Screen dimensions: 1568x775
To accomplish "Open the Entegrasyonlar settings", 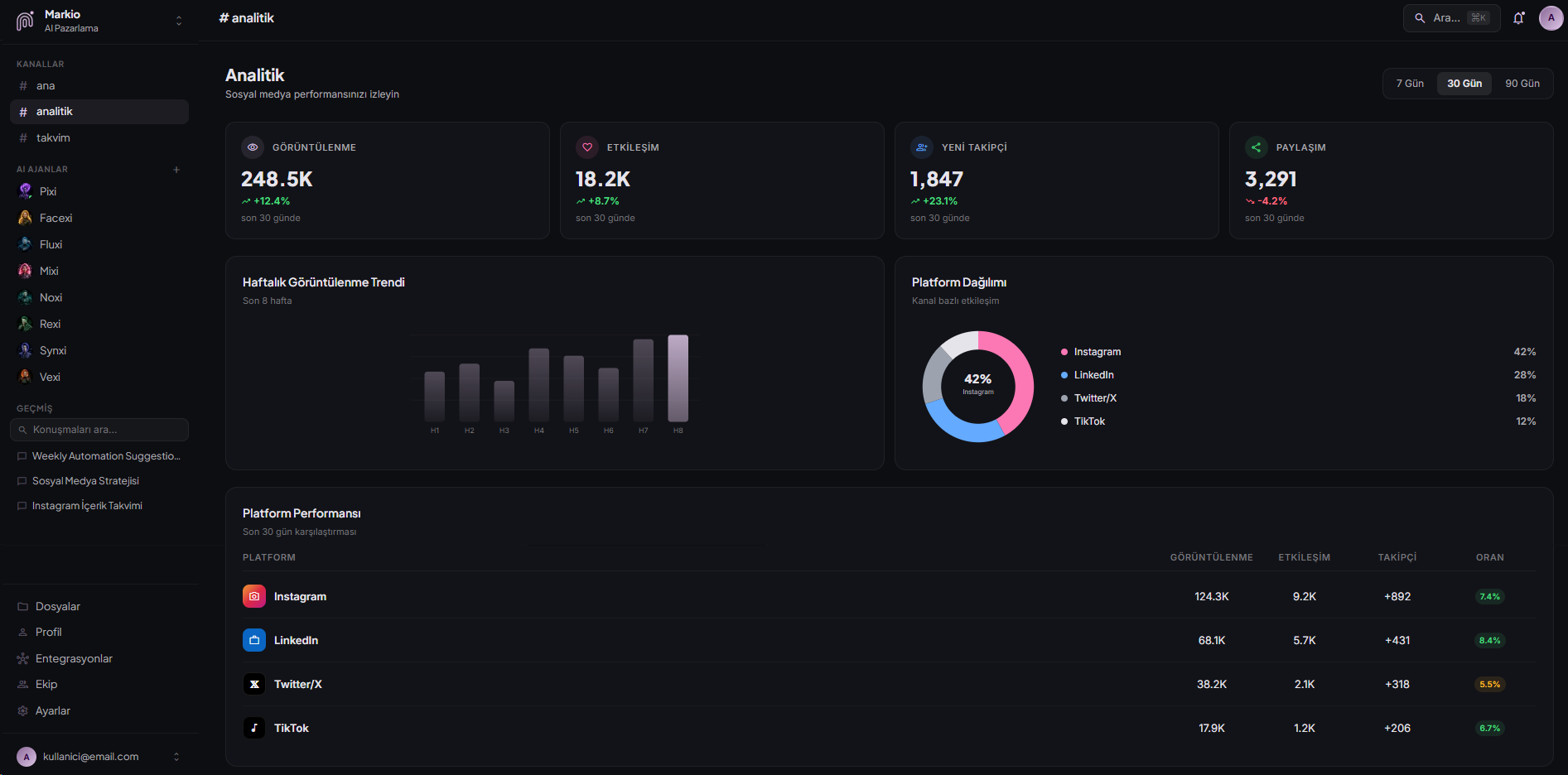I will pos(73,657).
